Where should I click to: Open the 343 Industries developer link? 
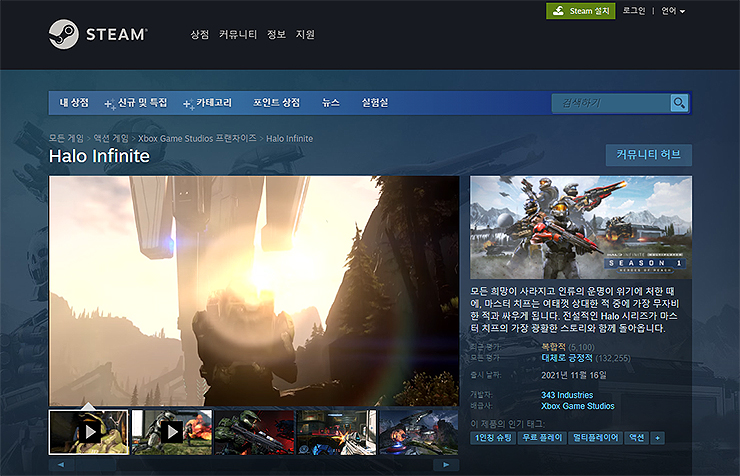(567, 395)
